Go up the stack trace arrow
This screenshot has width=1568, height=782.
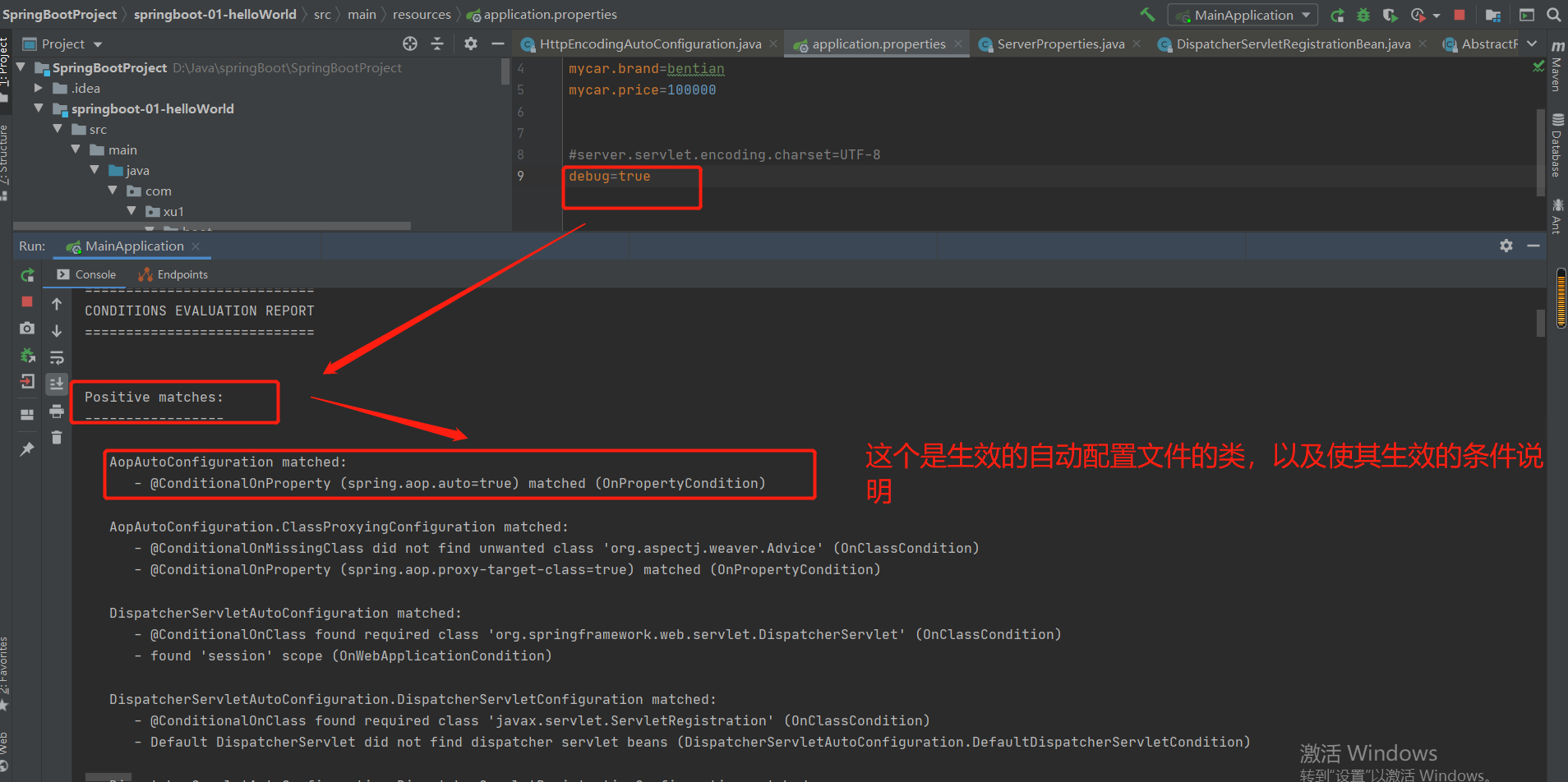57,304
